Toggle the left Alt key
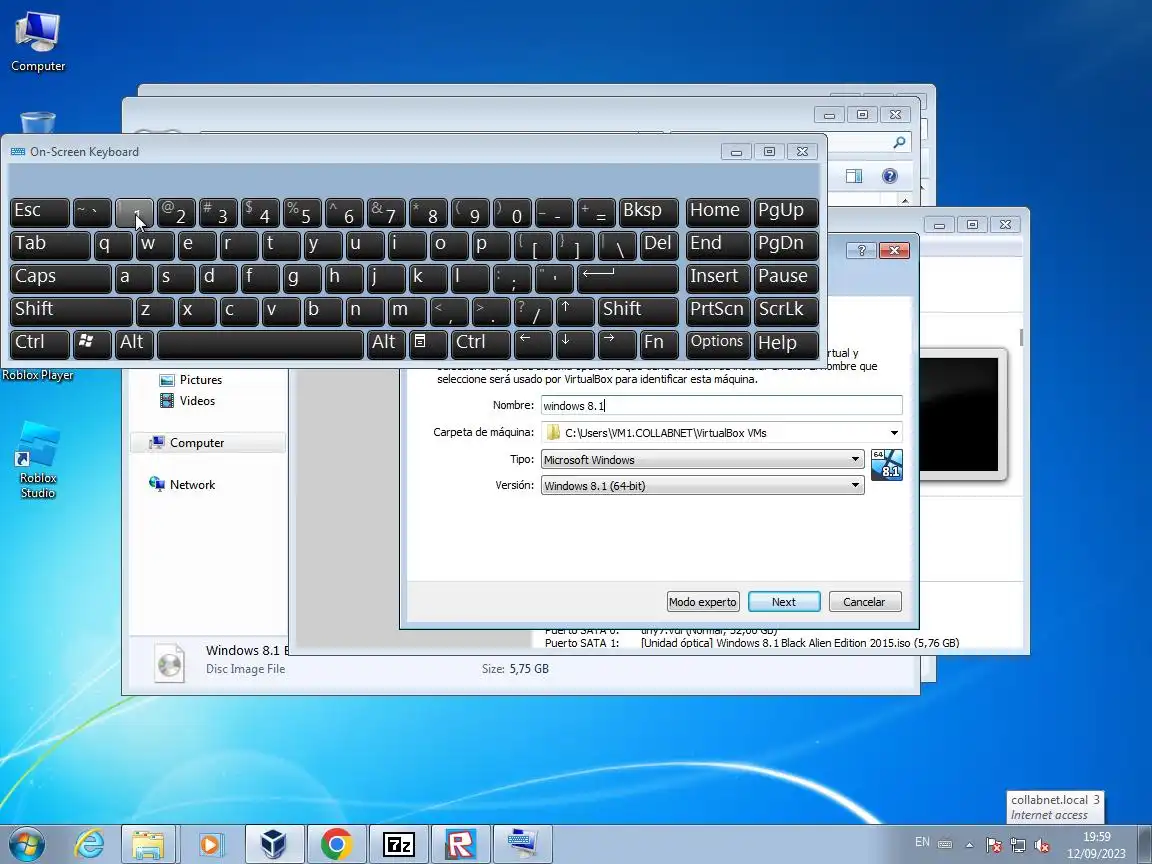 point(134,345)
